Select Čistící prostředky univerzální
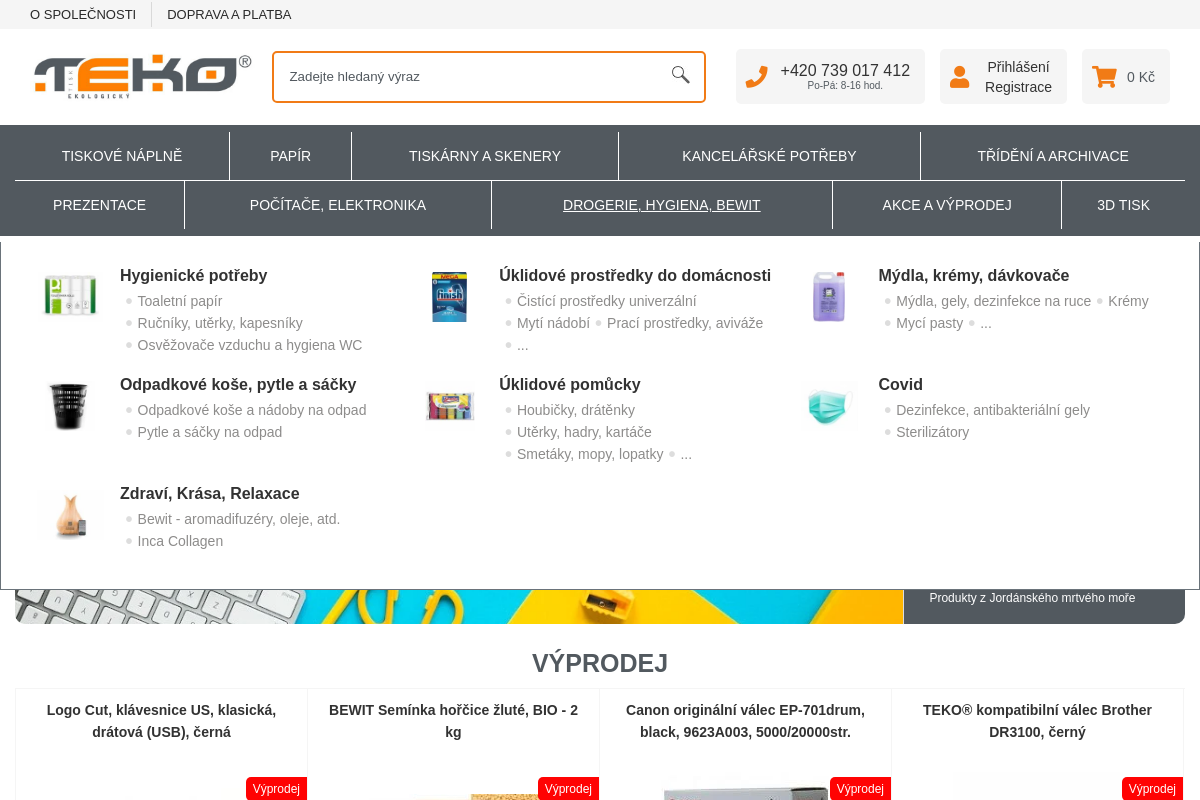The height and width of the screenshot is (800, 1200). (607, 301)
